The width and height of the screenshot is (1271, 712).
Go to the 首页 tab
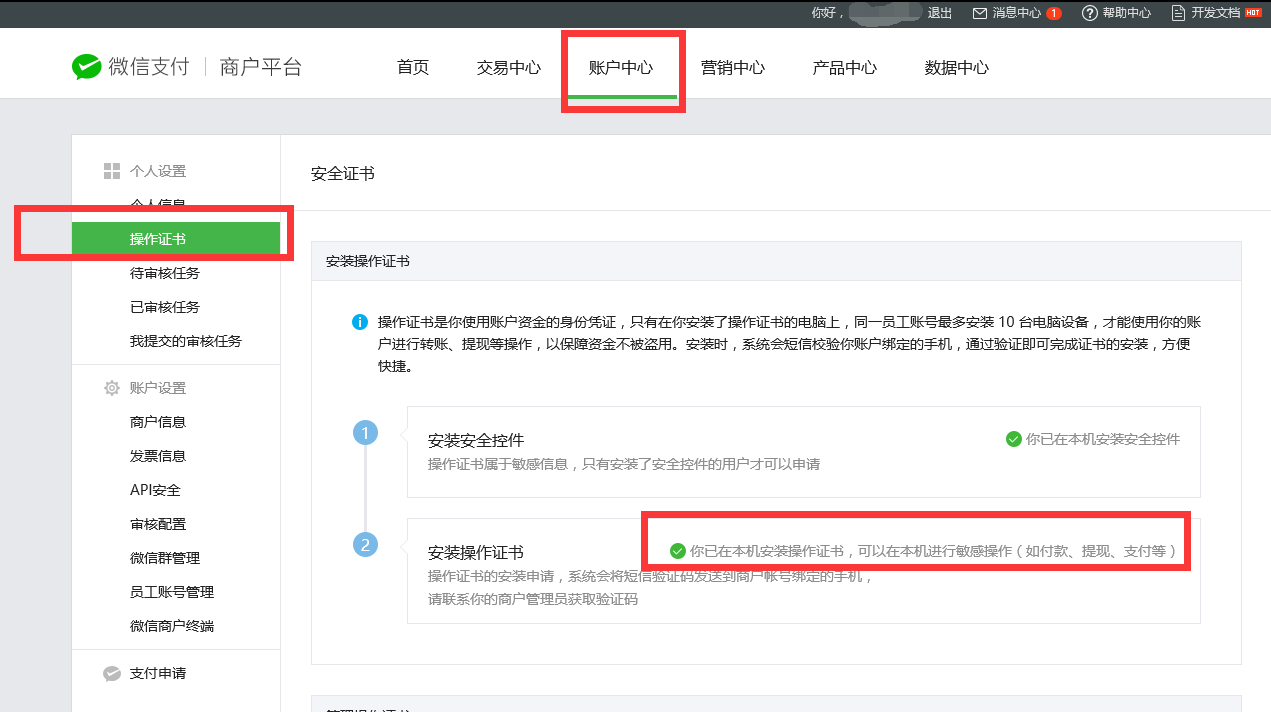[x=413, y=68]
